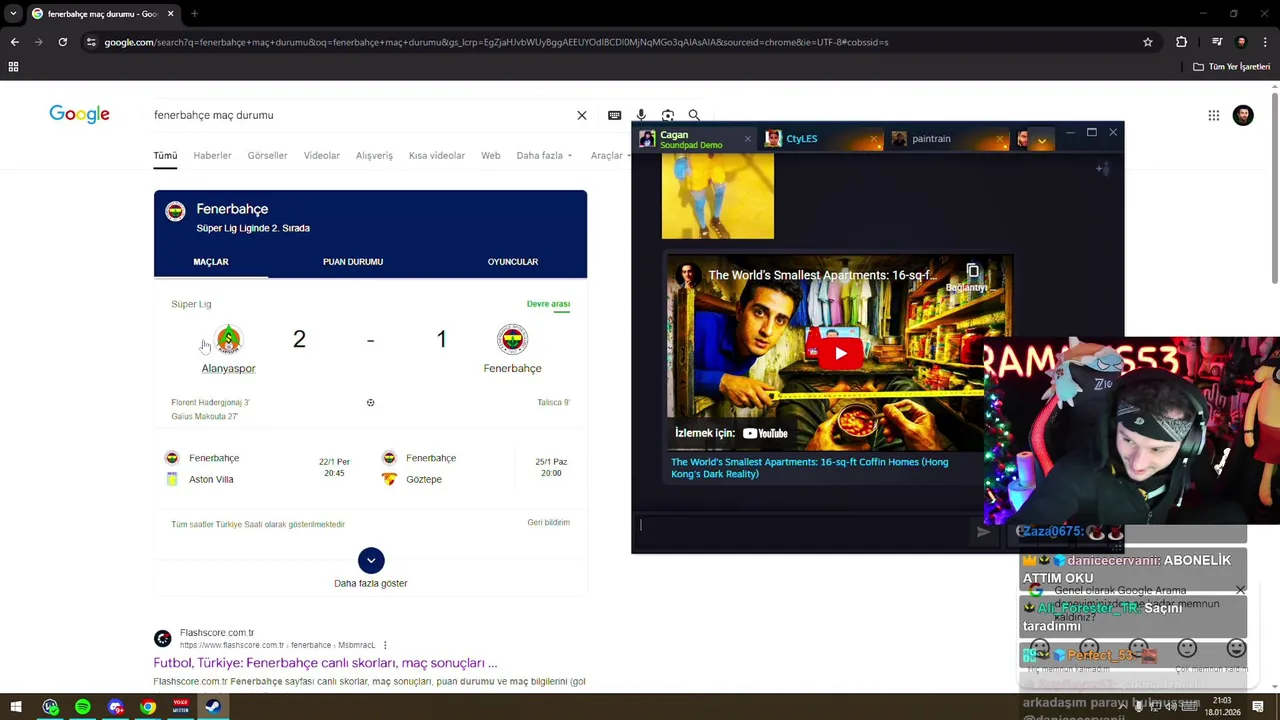Close the paintrain chat tab

999,139
